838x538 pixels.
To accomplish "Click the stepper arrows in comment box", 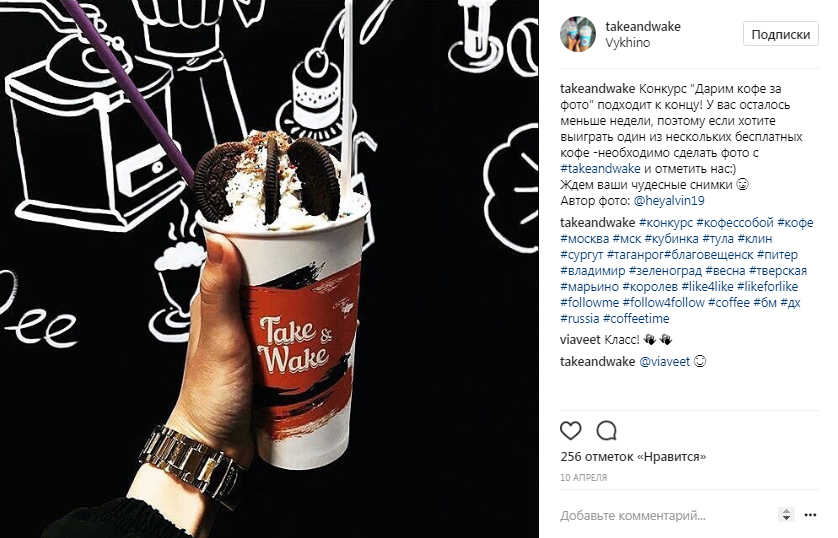I will 786,515.
